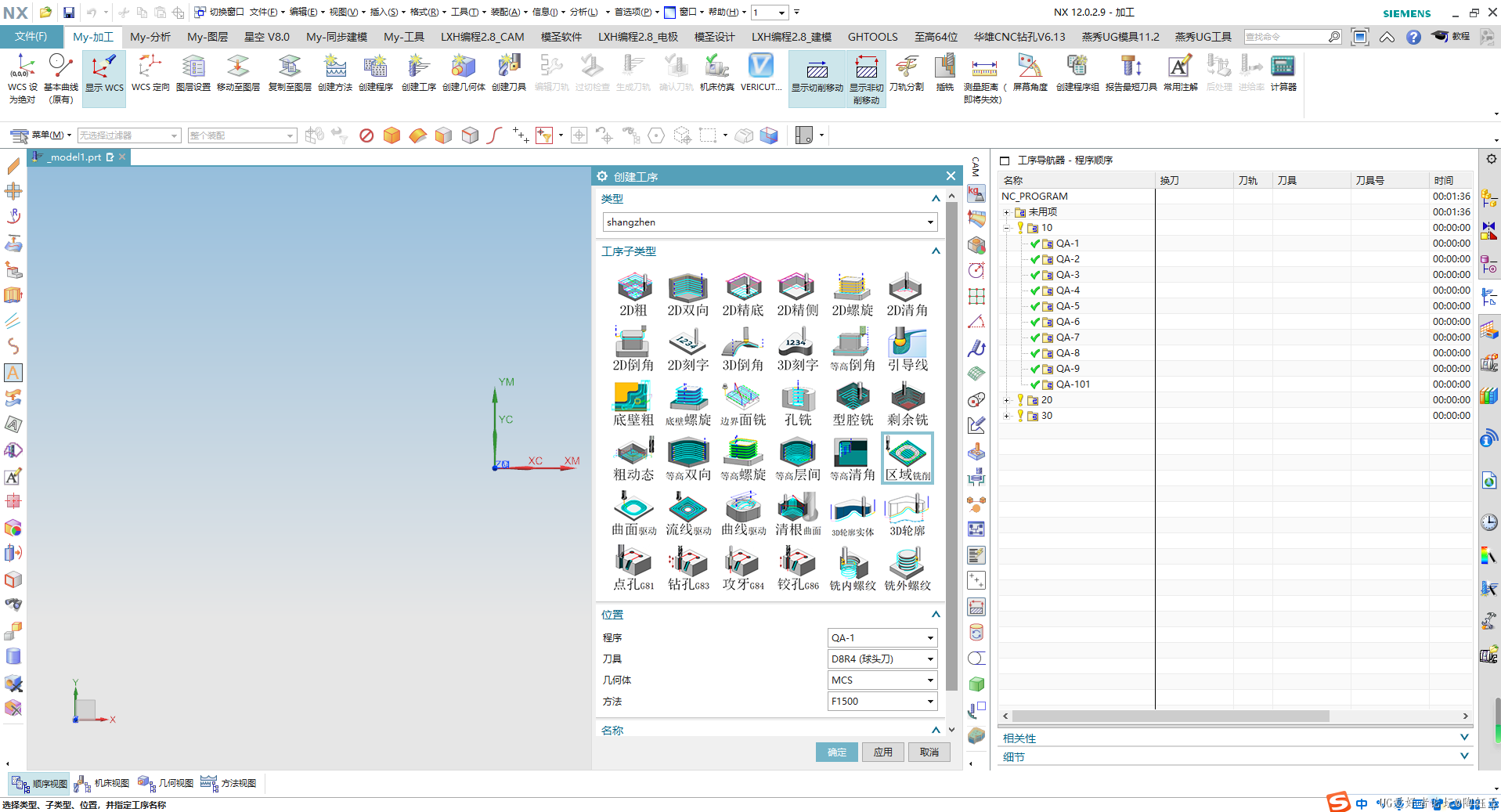
Task: Open the 方法 F1500 dropdown
Action: pyautogui.click(x=882, y=702)
